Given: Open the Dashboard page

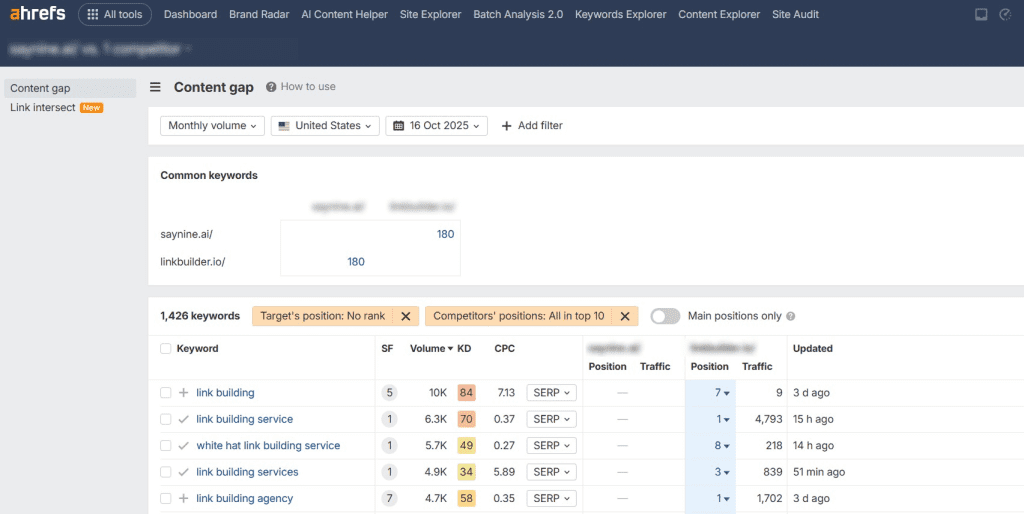Looking at the screenshot, I should 190,14.
